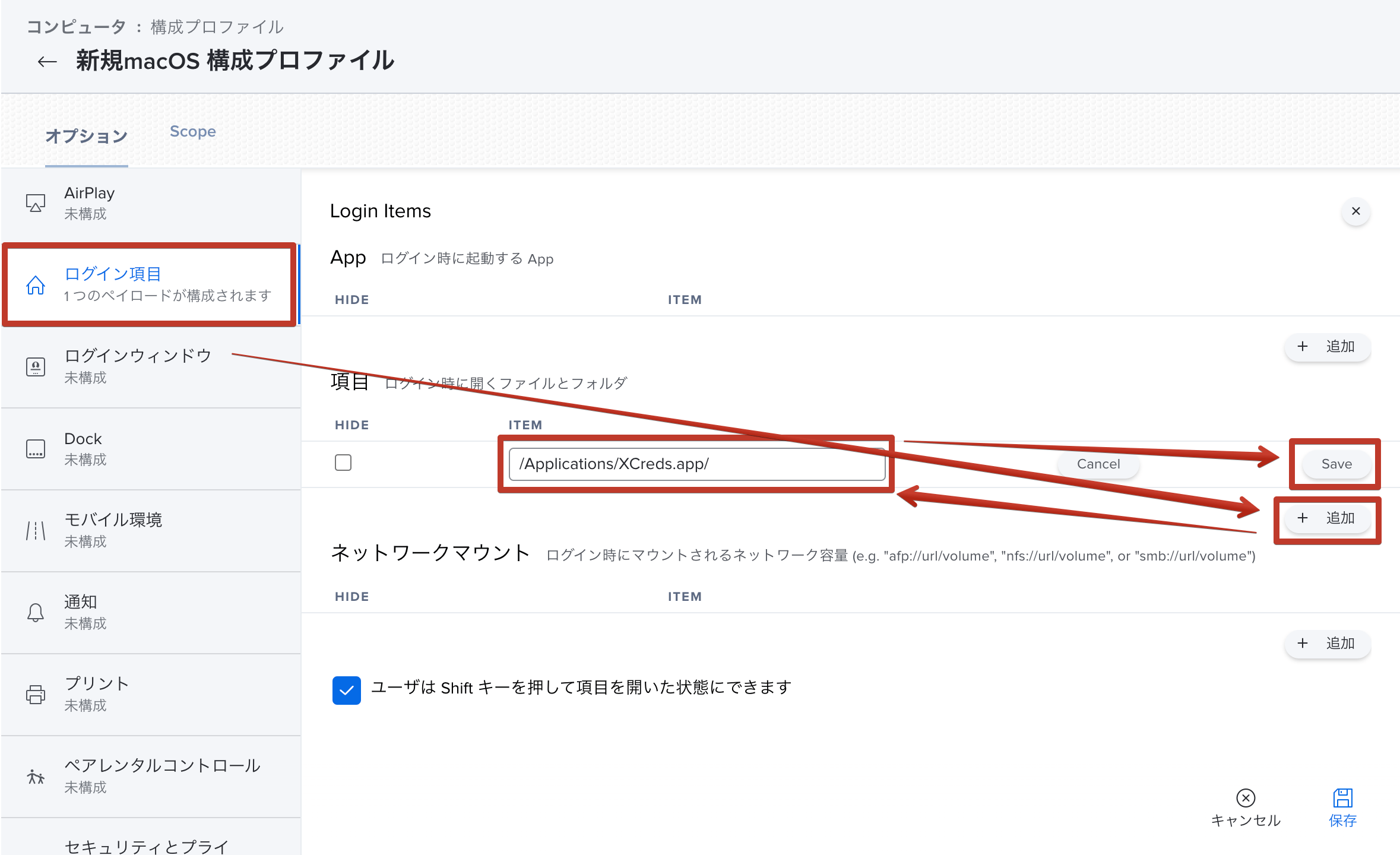
Task: Open the 通知 payload entry
Action: 151,613
